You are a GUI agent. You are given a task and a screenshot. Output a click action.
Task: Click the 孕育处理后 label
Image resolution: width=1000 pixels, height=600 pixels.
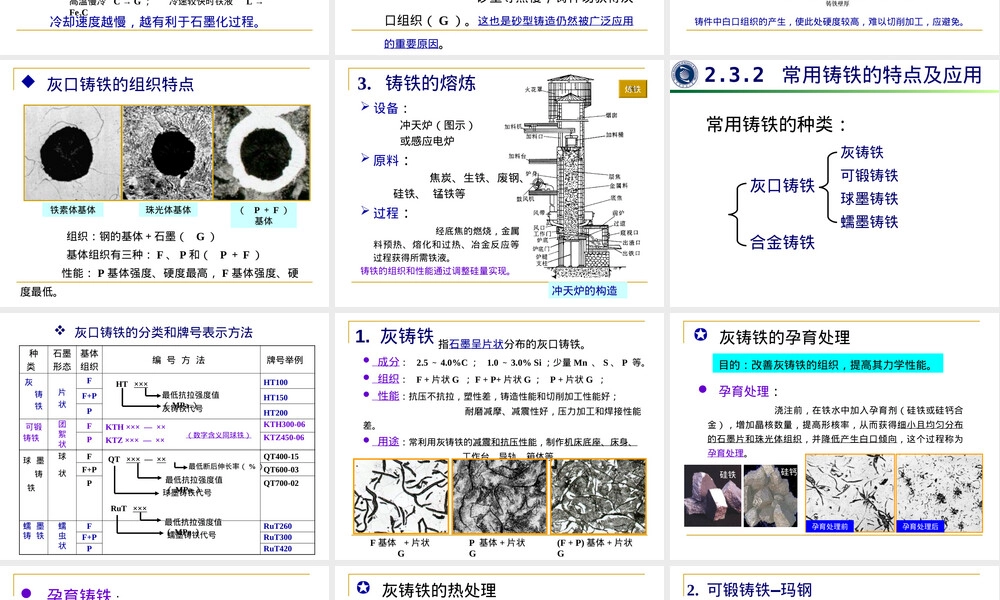(x=920, y=526)
